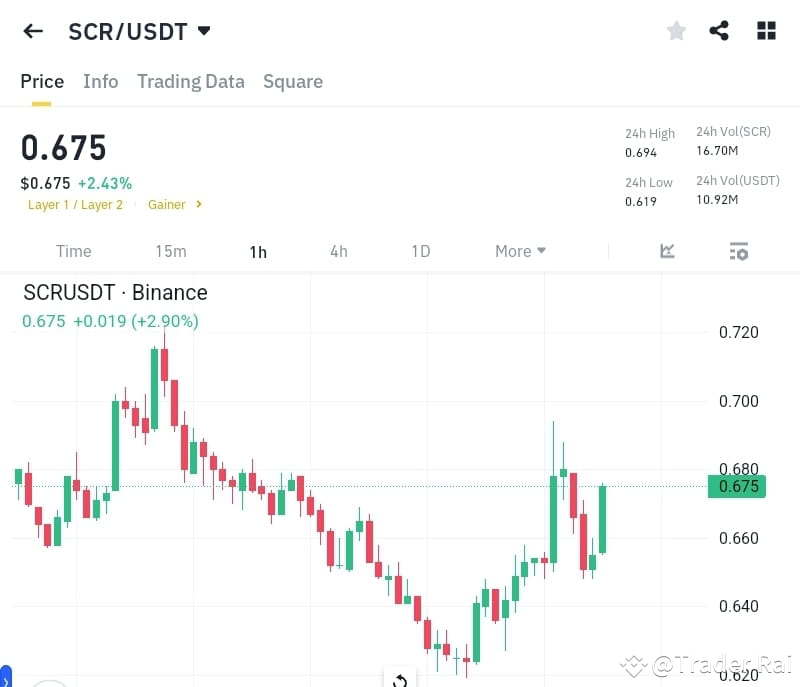
Task: Select the 4h timeframe
Action: 338,251
